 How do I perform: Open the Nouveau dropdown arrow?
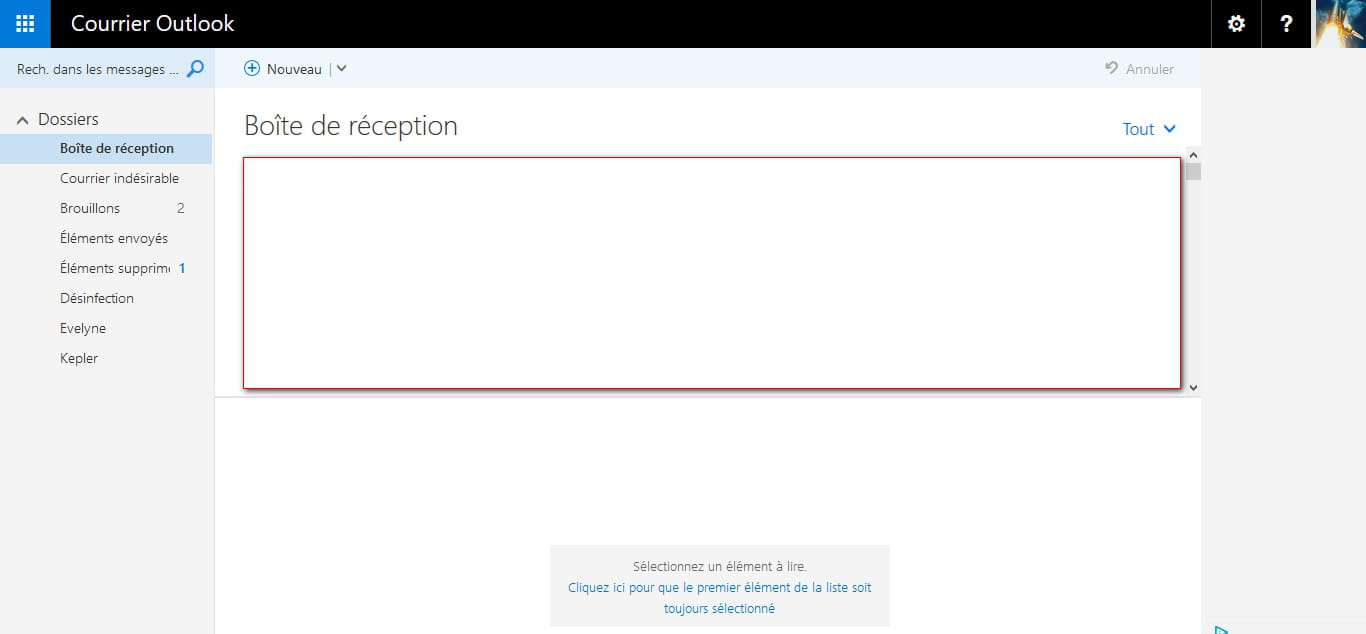tap(341, 69)
